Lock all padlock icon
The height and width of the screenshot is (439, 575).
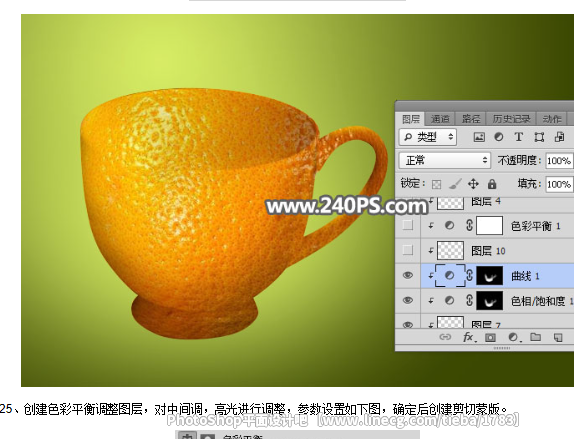[492, 184]
